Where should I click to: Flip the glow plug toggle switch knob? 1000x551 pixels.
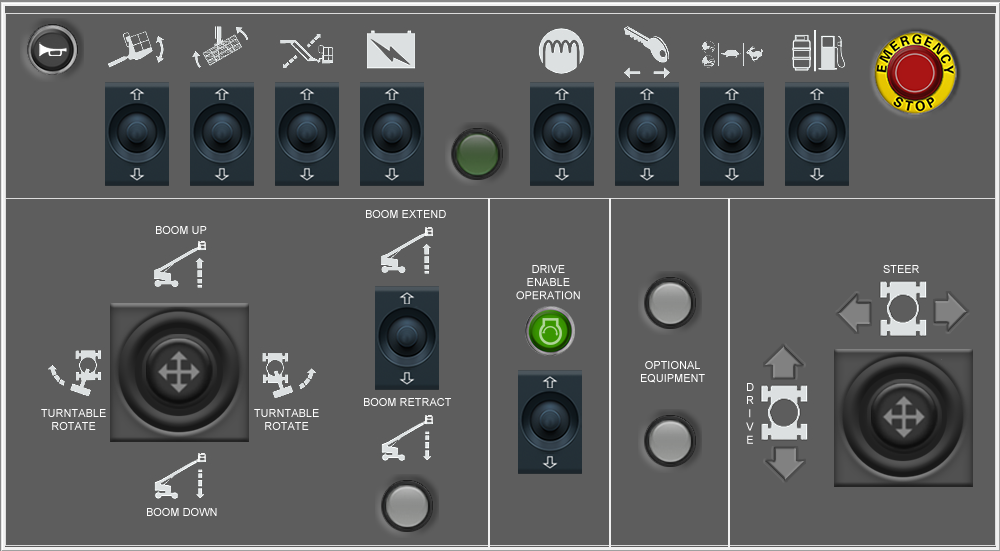point(562,133)
